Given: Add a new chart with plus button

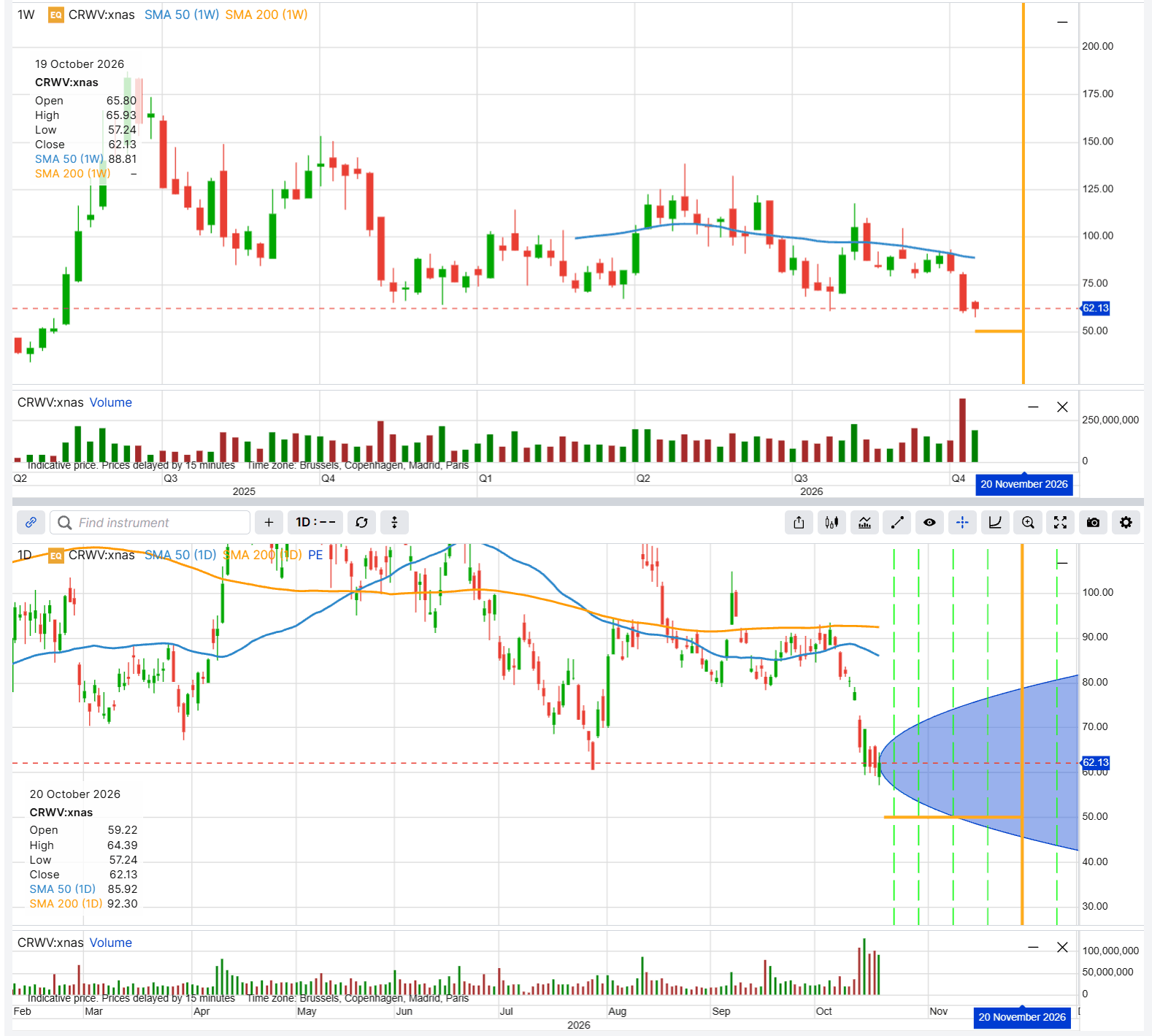Looking at the screenshot, I should click(269, 523).
